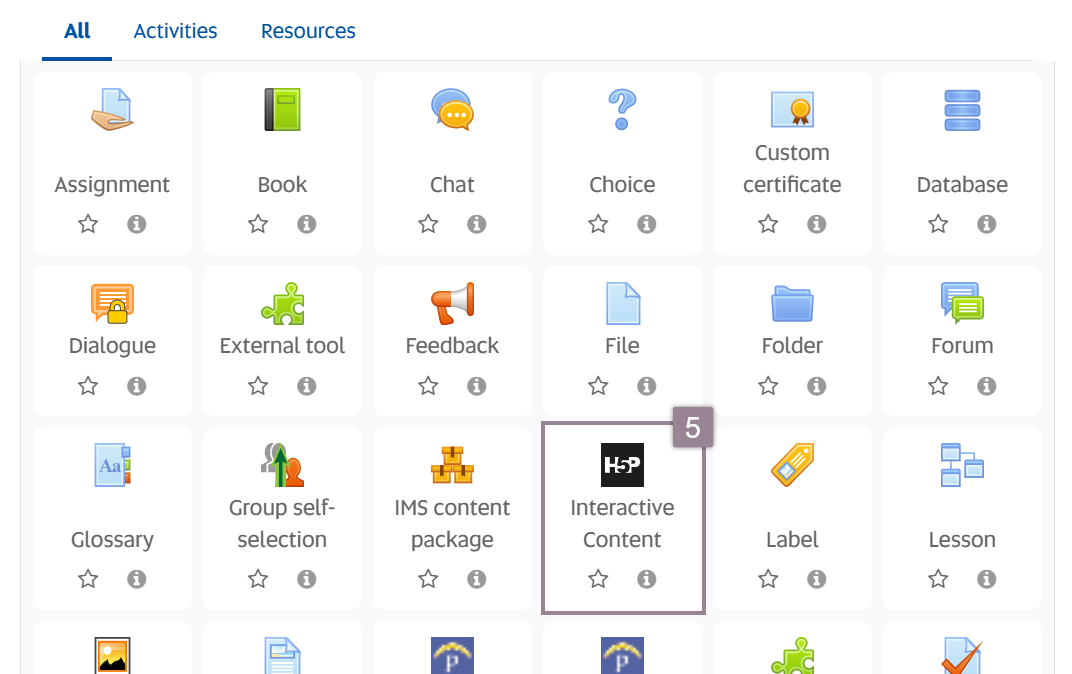Open the Book activity
1072x674 pixels.
click(x=282, y=110)
